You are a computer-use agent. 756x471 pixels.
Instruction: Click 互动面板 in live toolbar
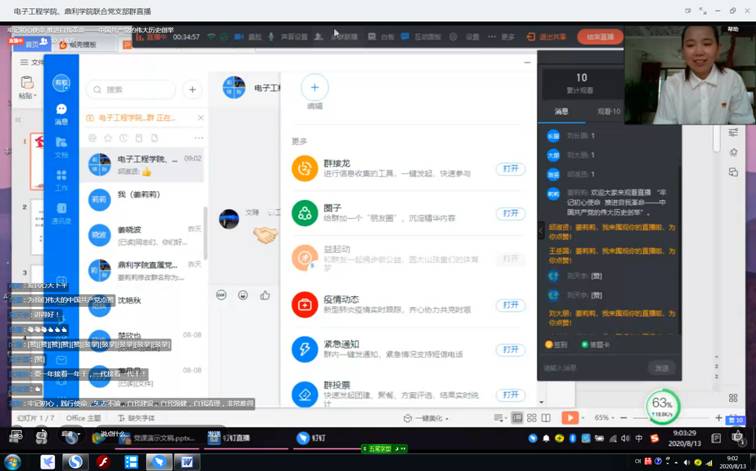(421, 37)
